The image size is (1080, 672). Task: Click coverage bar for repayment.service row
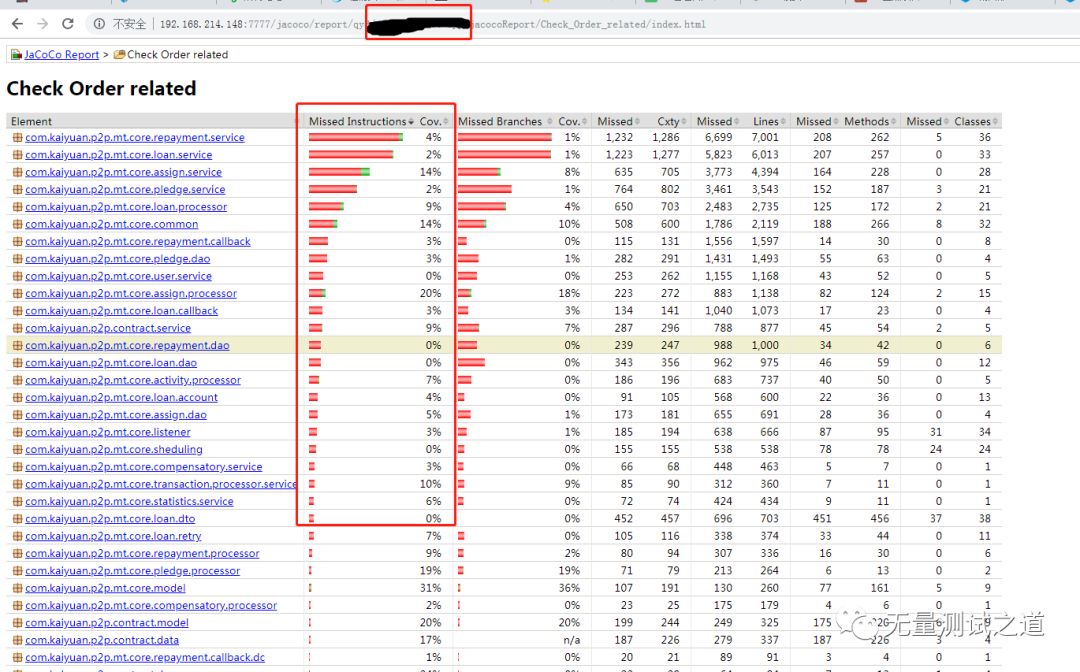(x=355, y=138)
